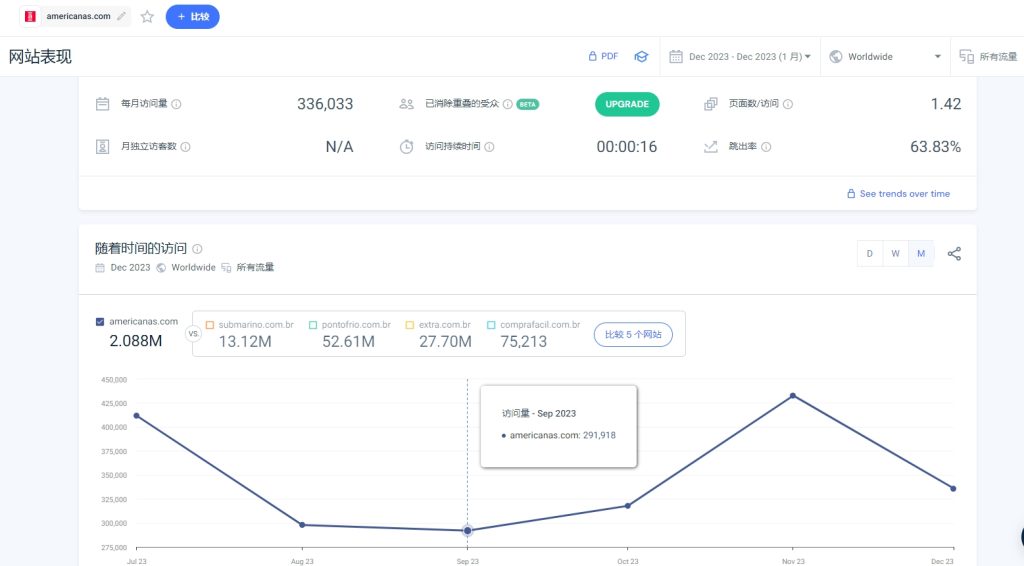Click the lock icon beside PDF
The image size is (1024, 566).
pos(592,56)
